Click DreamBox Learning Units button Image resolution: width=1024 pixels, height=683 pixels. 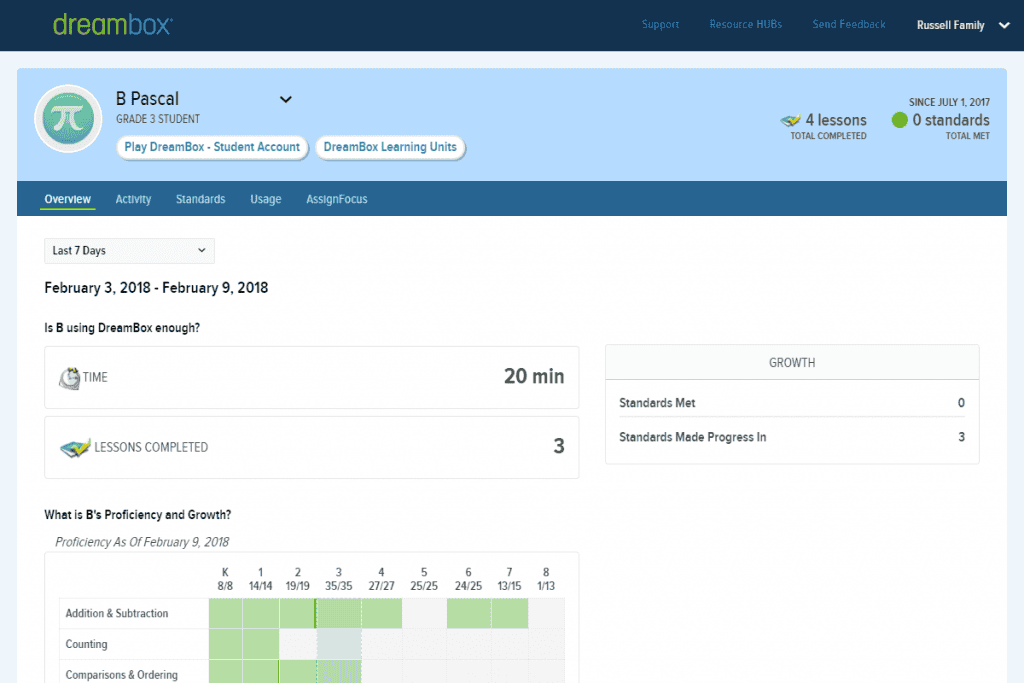click(x=390, y=147)
